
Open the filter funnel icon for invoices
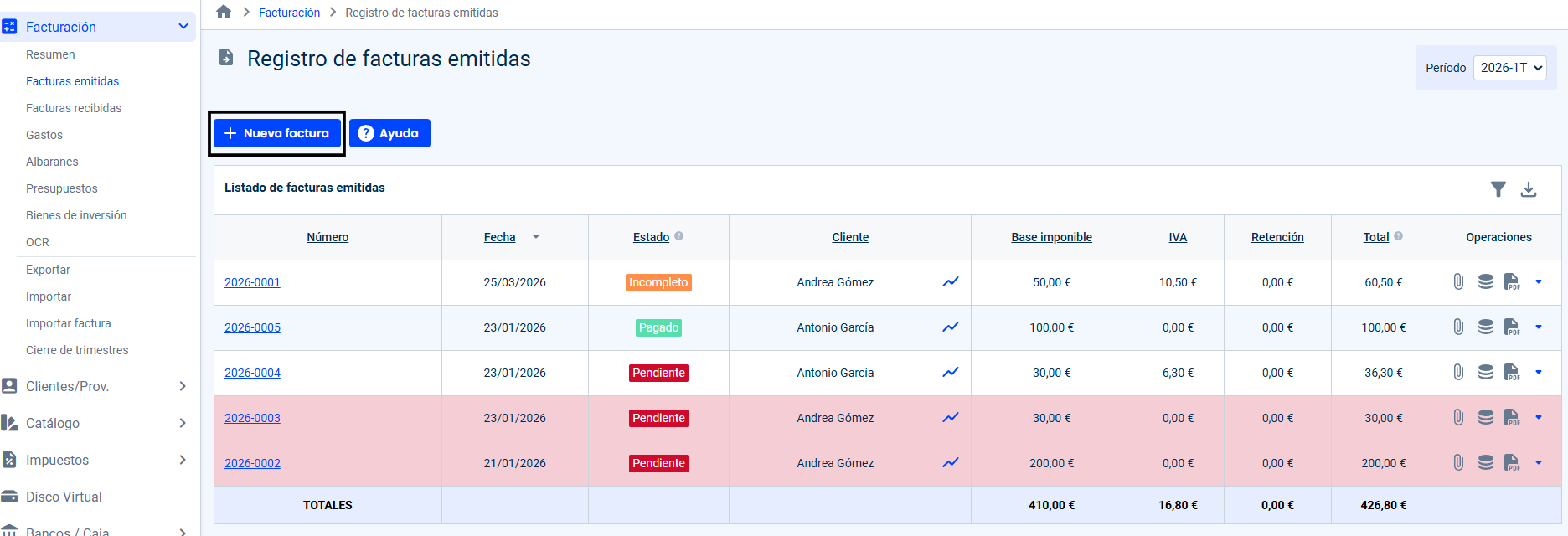pos(1498,189)
